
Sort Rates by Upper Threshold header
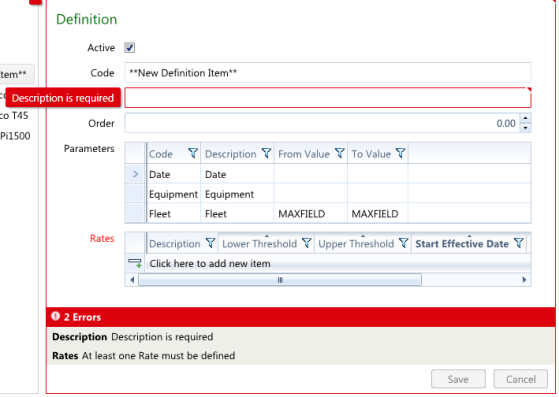point(356,244)
